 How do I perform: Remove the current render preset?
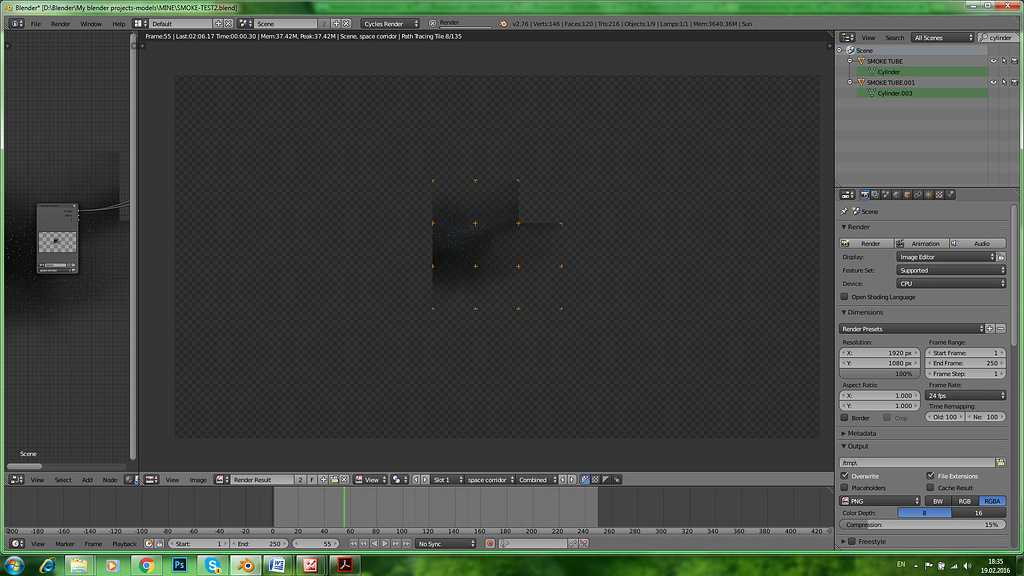1000,329
